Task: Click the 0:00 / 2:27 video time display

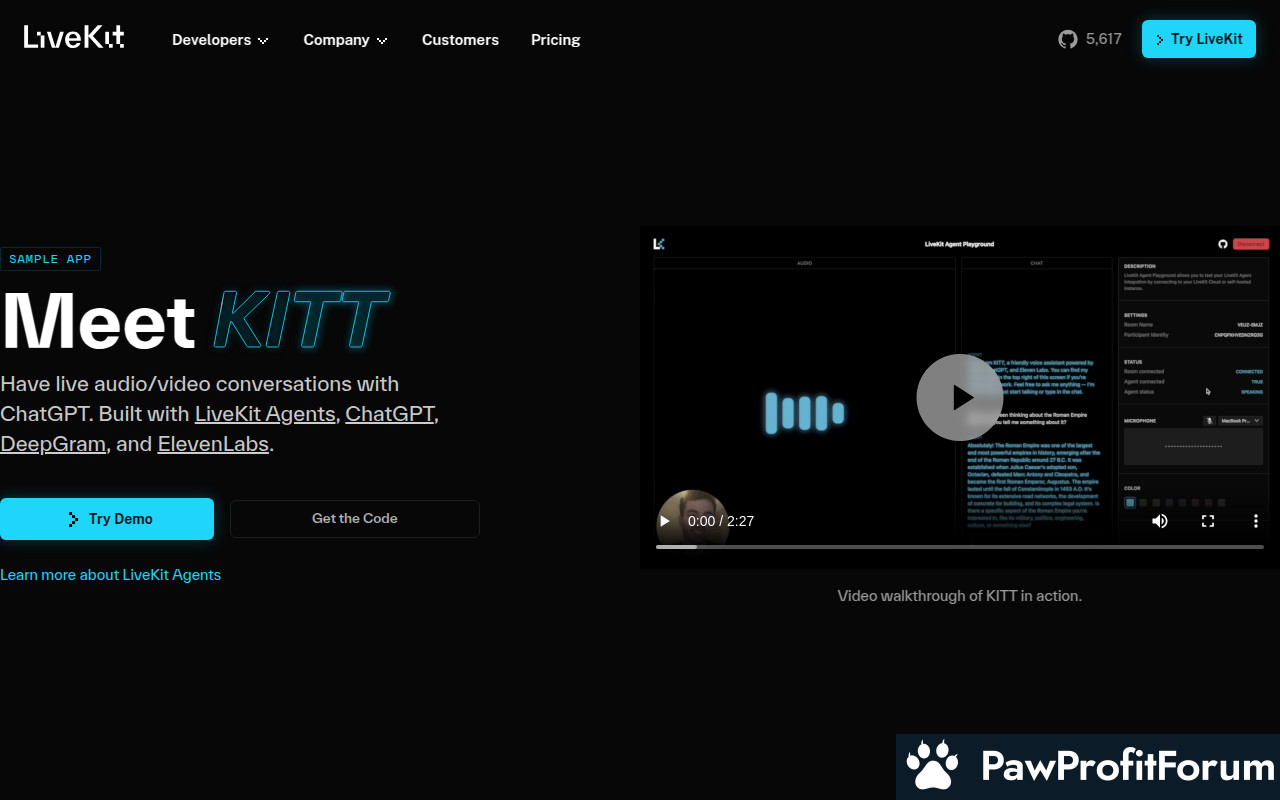Action: 721,521
